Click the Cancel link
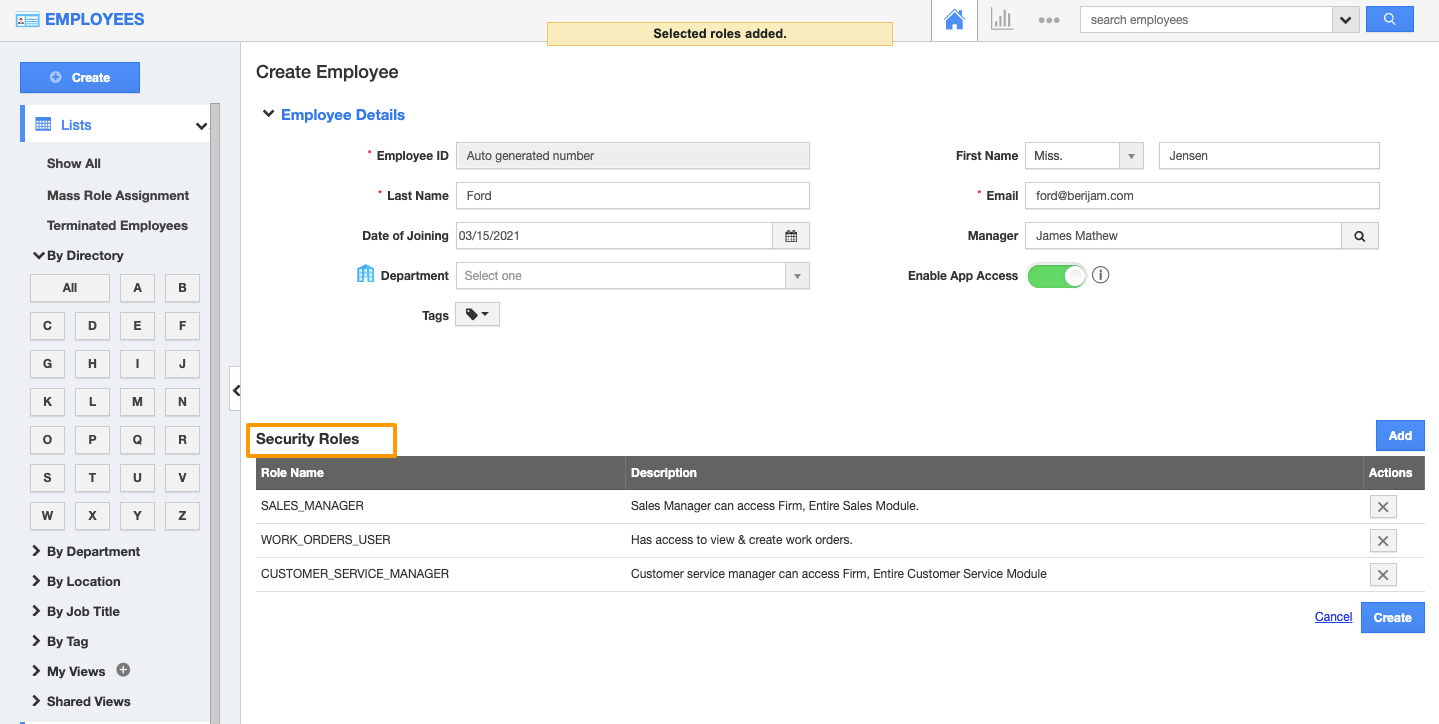Viewport: 1439px width, 724px height. click(1333, 617)
